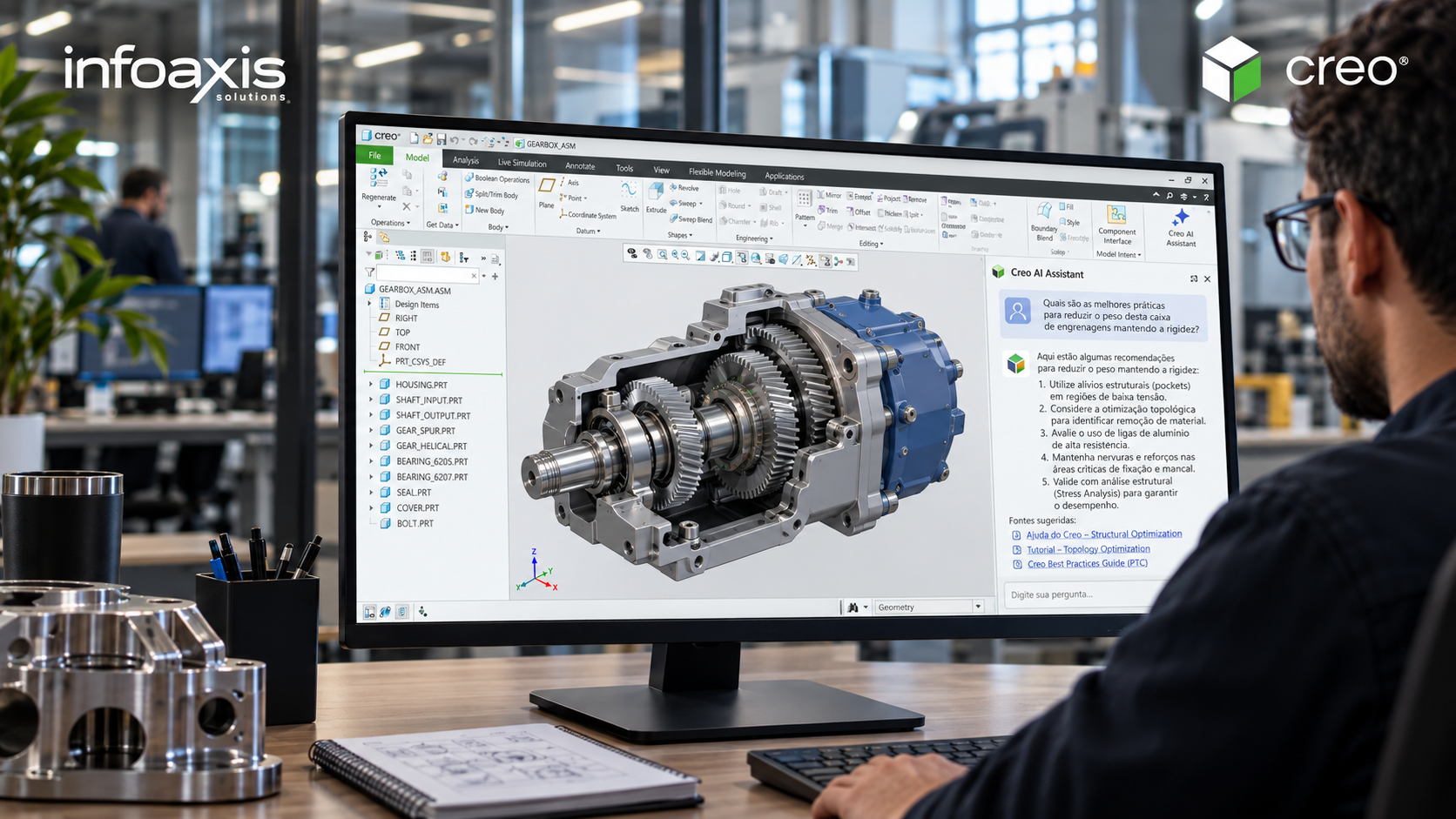The width and height of the screenshot is (1456, 819).
Task: Open Tutorial – Topology Optimization link
Action: pyautogui.click(x=1089, y=549)
